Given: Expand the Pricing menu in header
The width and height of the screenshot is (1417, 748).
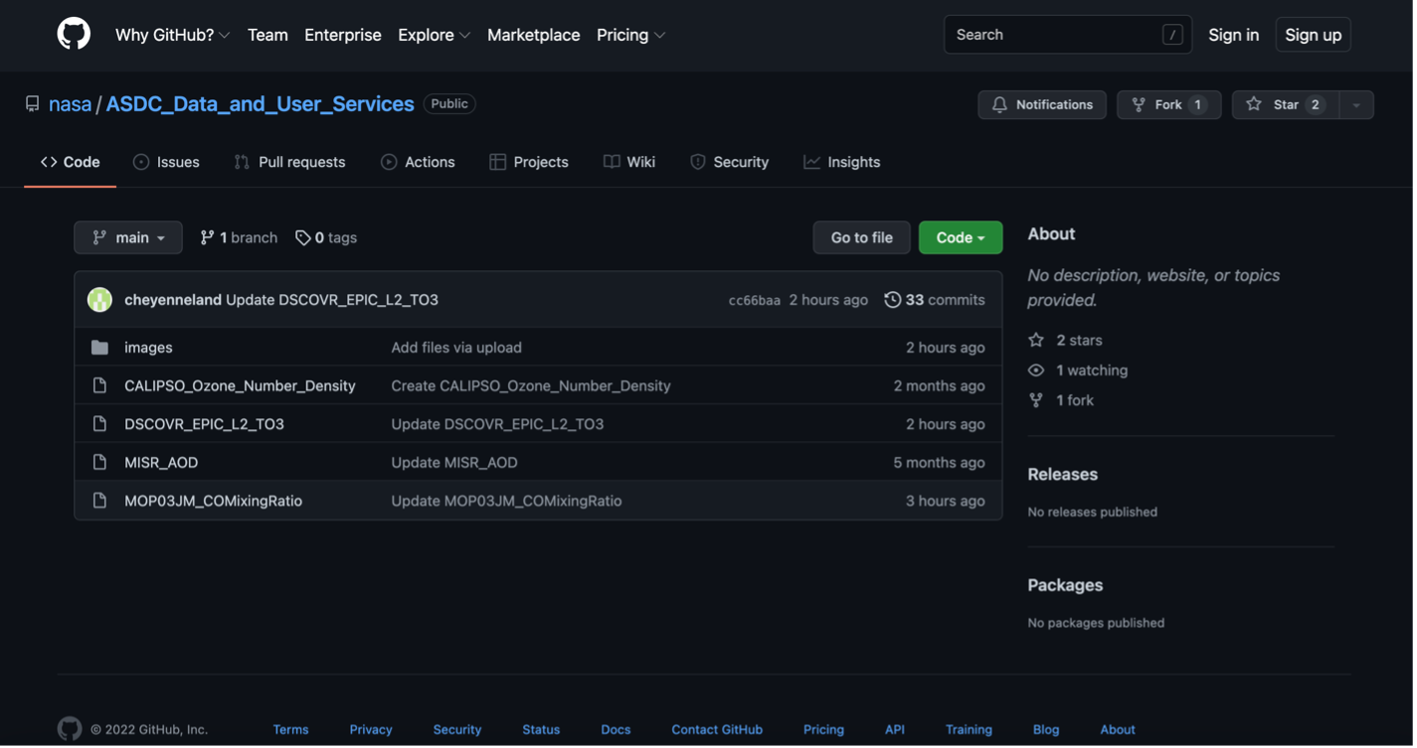Looking at the screenshot, I should pyautogui.click(x=631, y=35).
